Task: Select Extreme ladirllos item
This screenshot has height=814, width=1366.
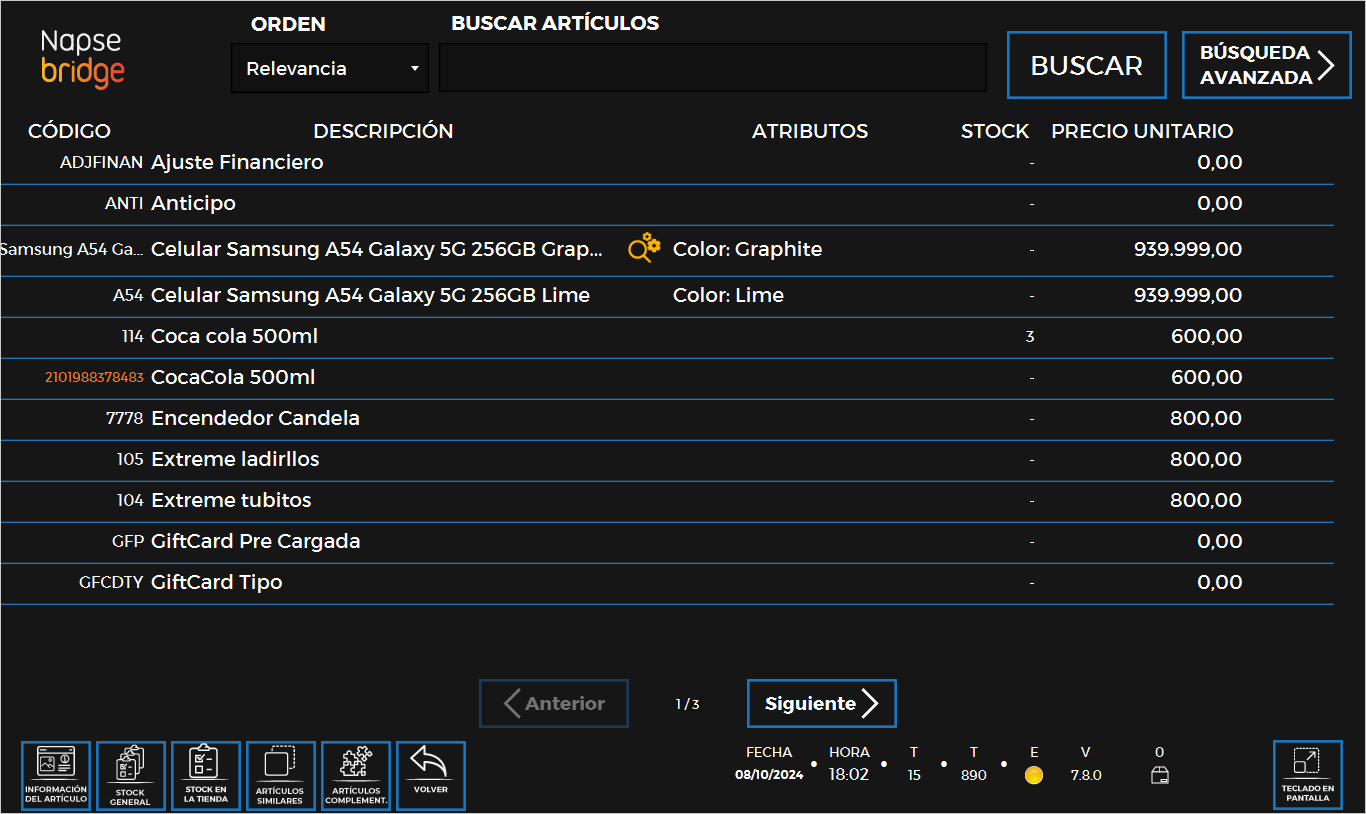Action: 235,459
